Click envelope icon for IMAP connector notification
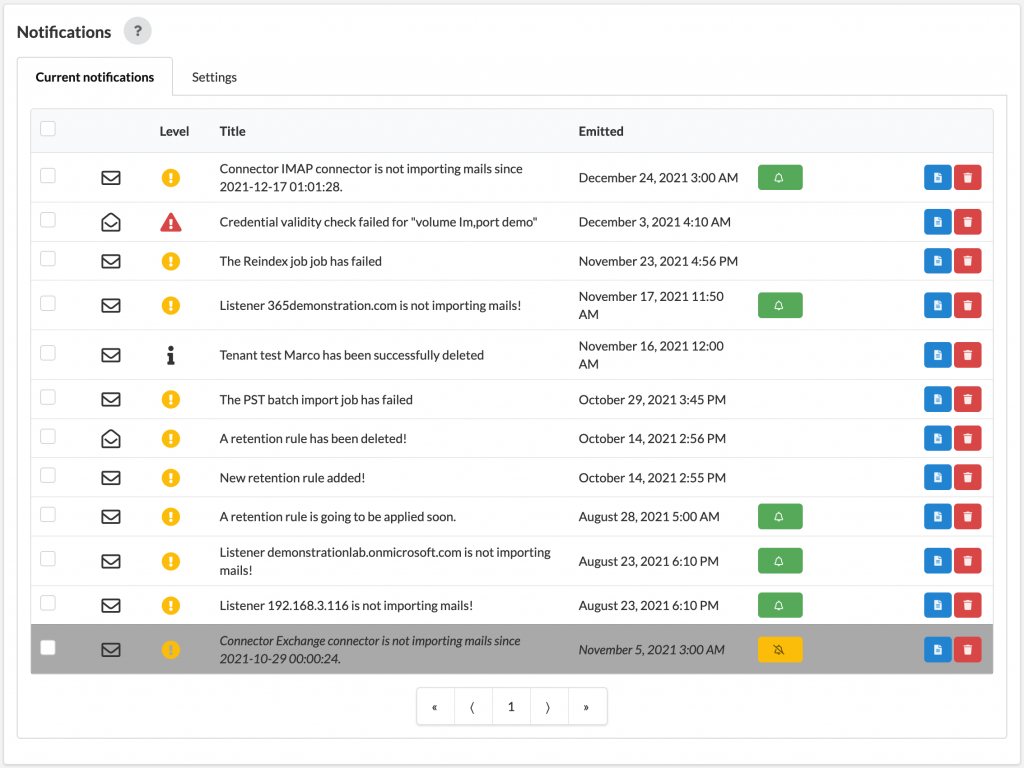 (x=111, y=178)
